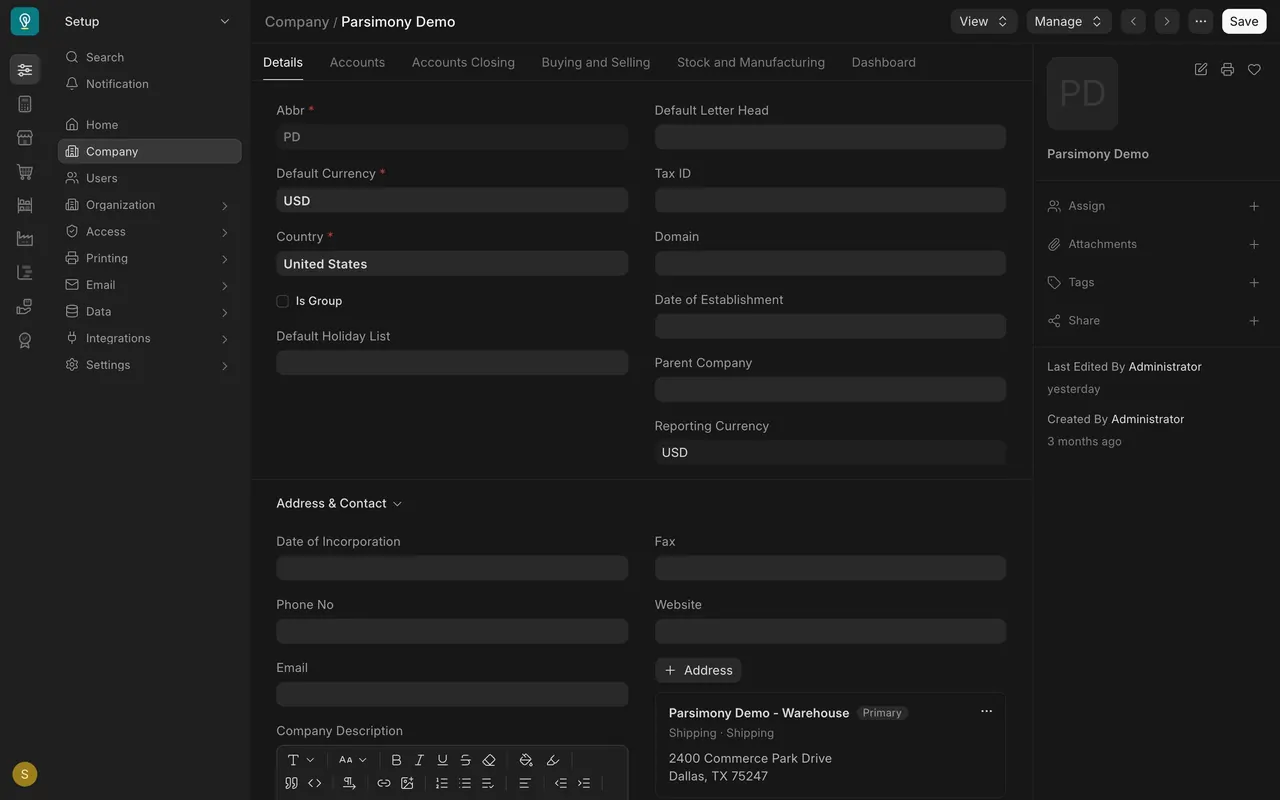Open the quality award ribbon icon
The height and width of the screenshot is (800, 1280).
(x=25, y=341)
